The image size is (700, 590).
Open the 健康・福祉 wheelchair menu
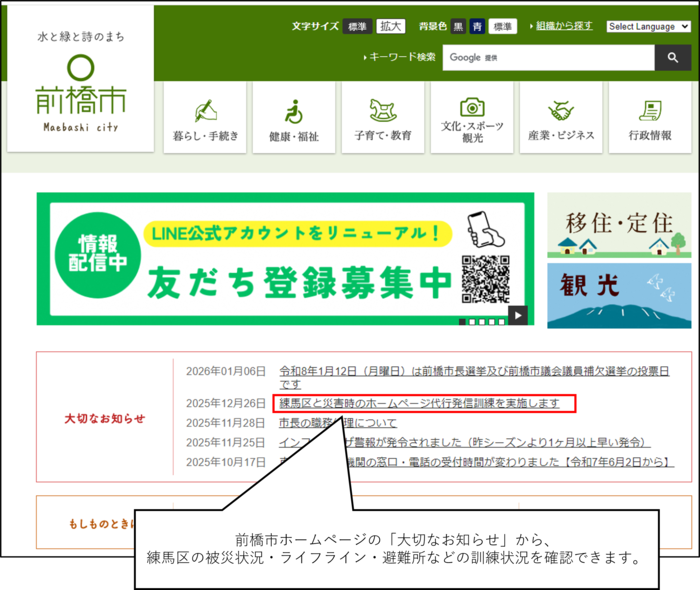pyautogui.click(x=294, y=118)
